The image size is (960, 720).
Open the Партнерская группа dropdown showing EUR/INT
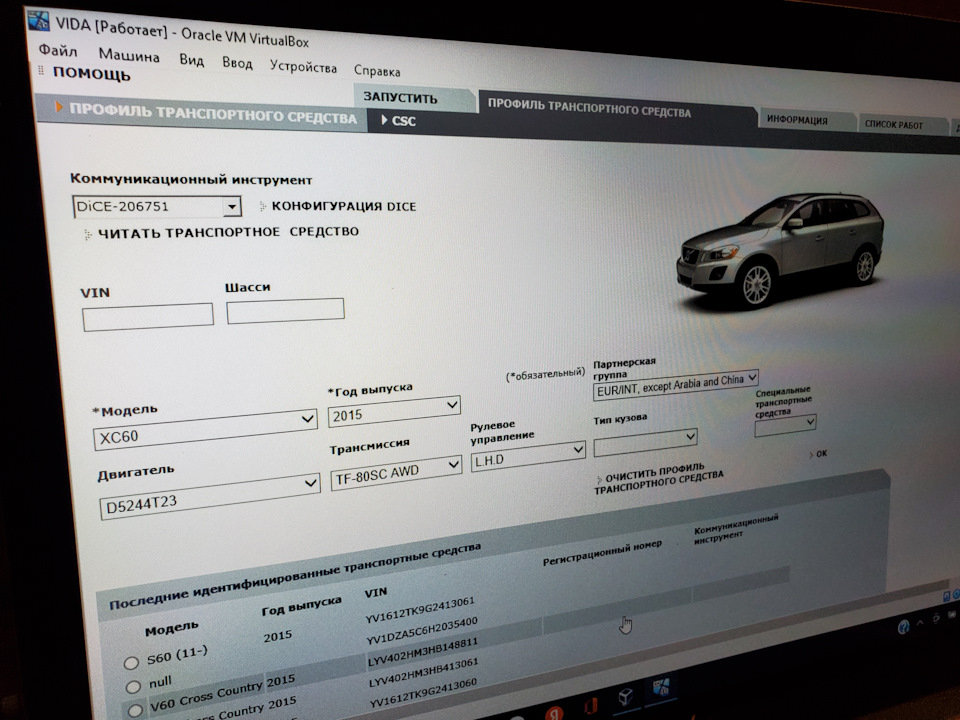tap(675, 384)
